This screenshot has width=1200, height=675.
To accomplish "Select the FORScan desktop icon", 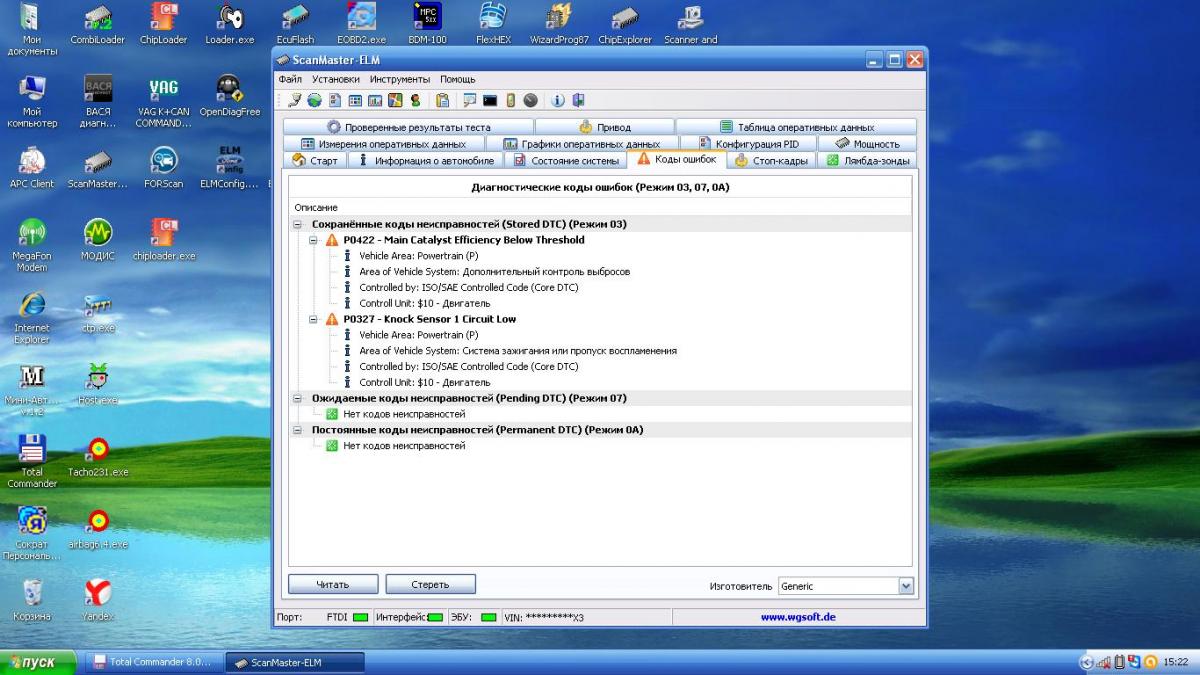I will pos(163,168).
